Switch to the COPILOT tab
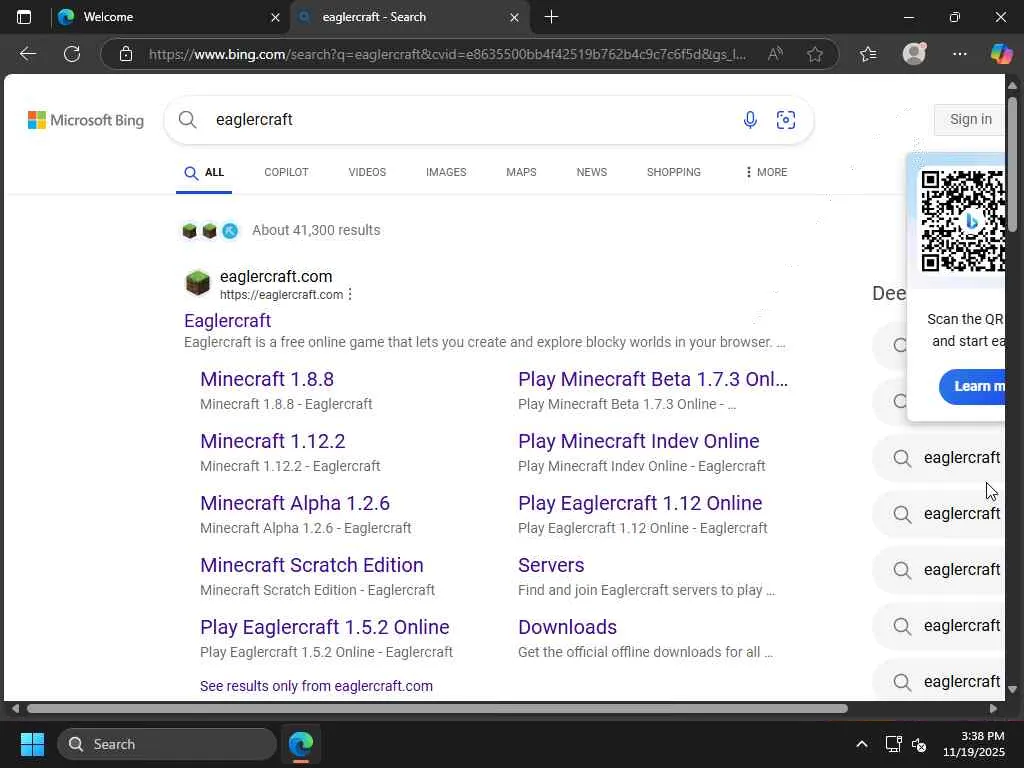This screenshot has height=768, width=1024. (286, 172)
